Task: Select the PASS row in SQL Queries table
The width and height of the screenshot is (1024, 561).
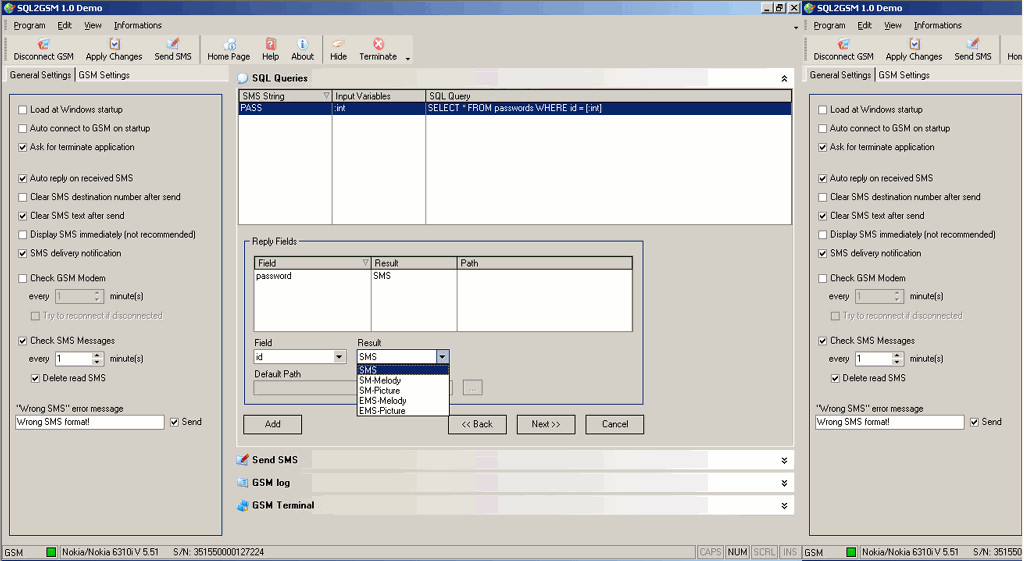Action: [515, 108]
